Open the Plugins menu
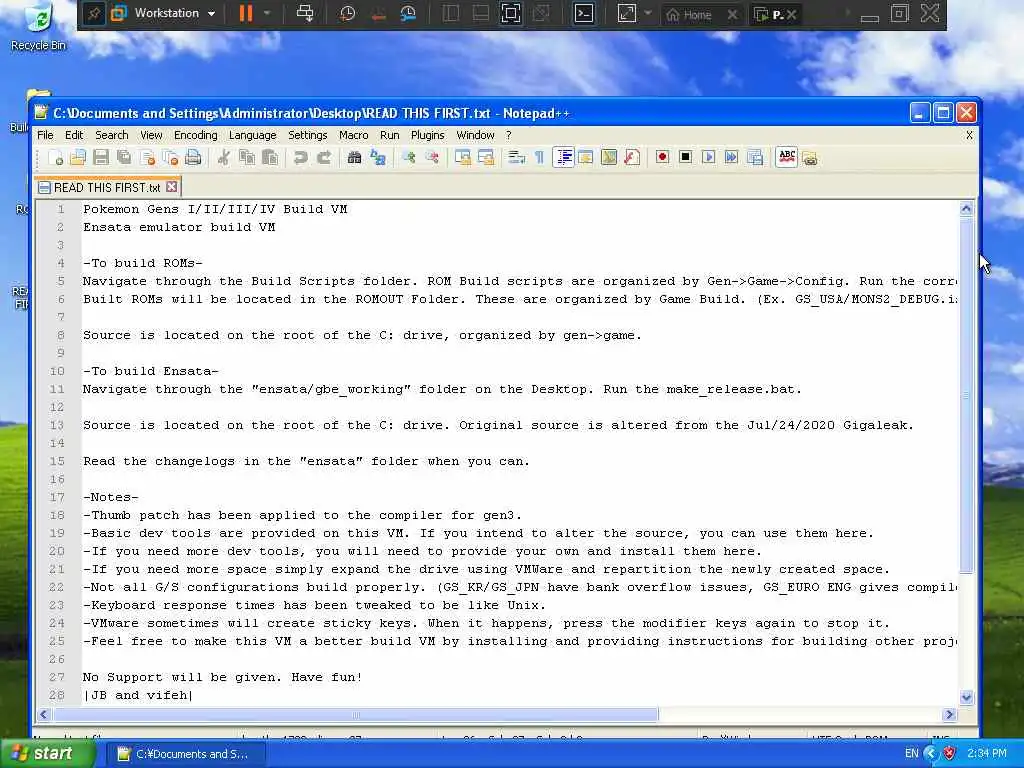 pyautogui.click(x=427, y=135)
